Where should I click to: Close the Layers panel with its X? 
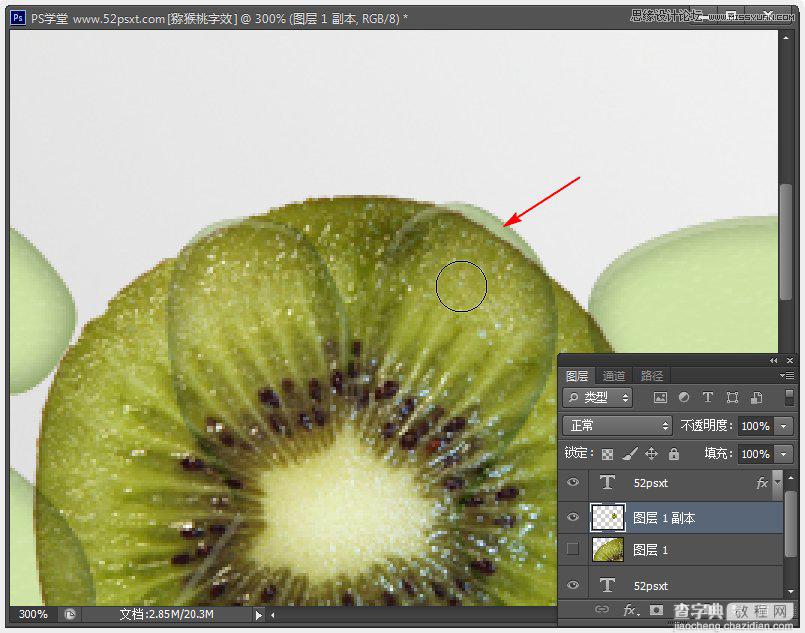(790, 360)
